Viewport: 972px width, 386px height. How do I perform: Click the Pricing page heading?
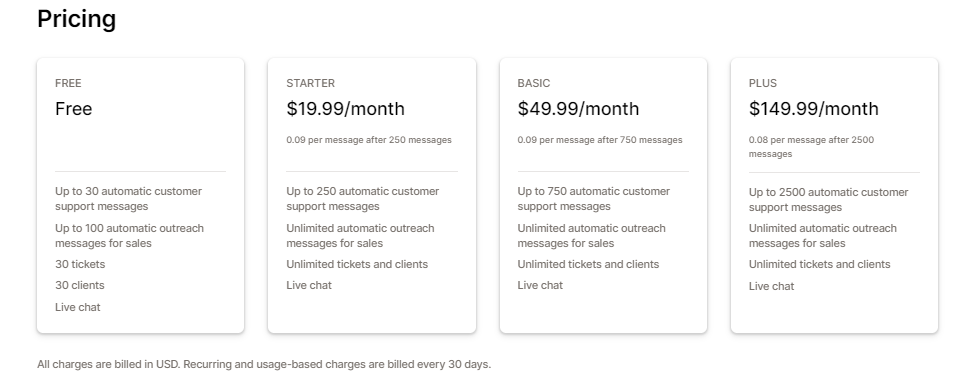point(76,19)
